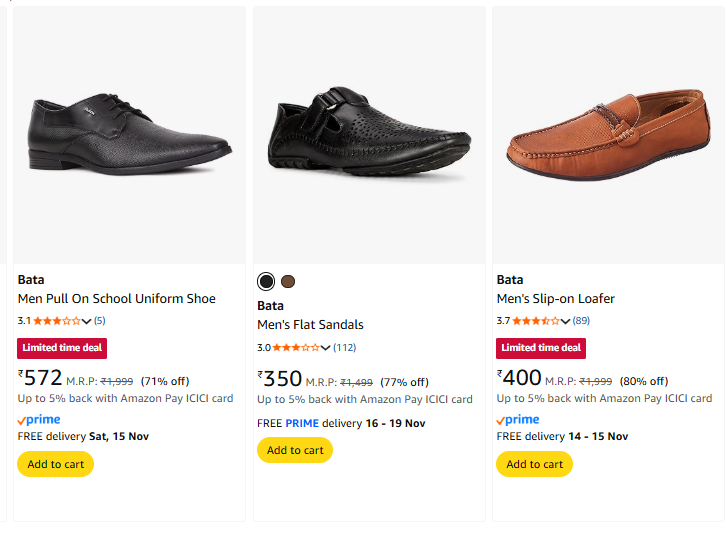View the 89 reviews for Slip-on Loafer
Image resolution: width=727 pixels, height=549 pixels.
(x=581, y=321)
